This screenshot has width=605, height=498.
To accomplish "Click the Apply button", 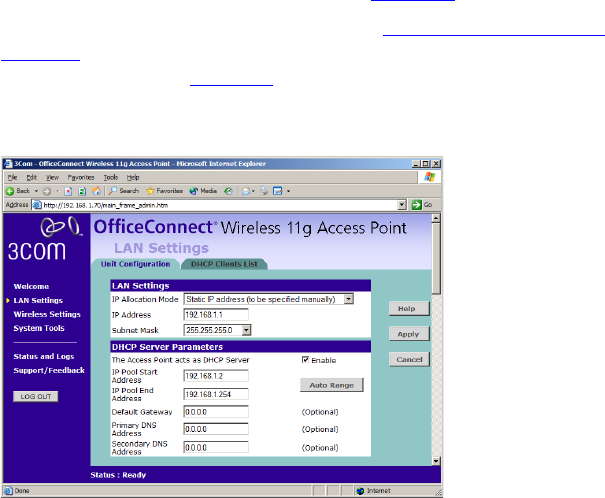I will point(409,334).
